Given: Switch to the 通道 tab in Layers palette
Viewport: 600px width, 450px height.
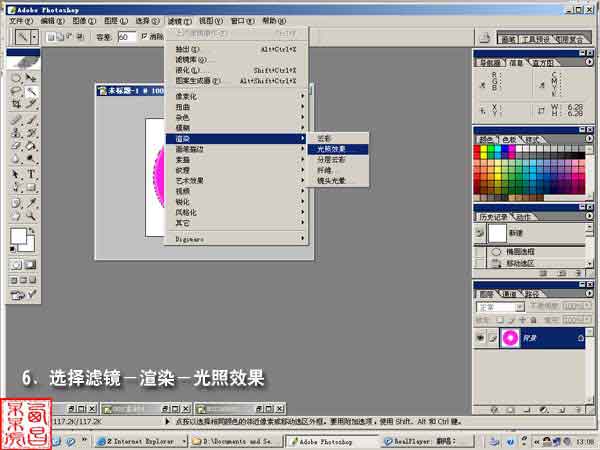Looking at the screenshot, I should coord(510,294).
